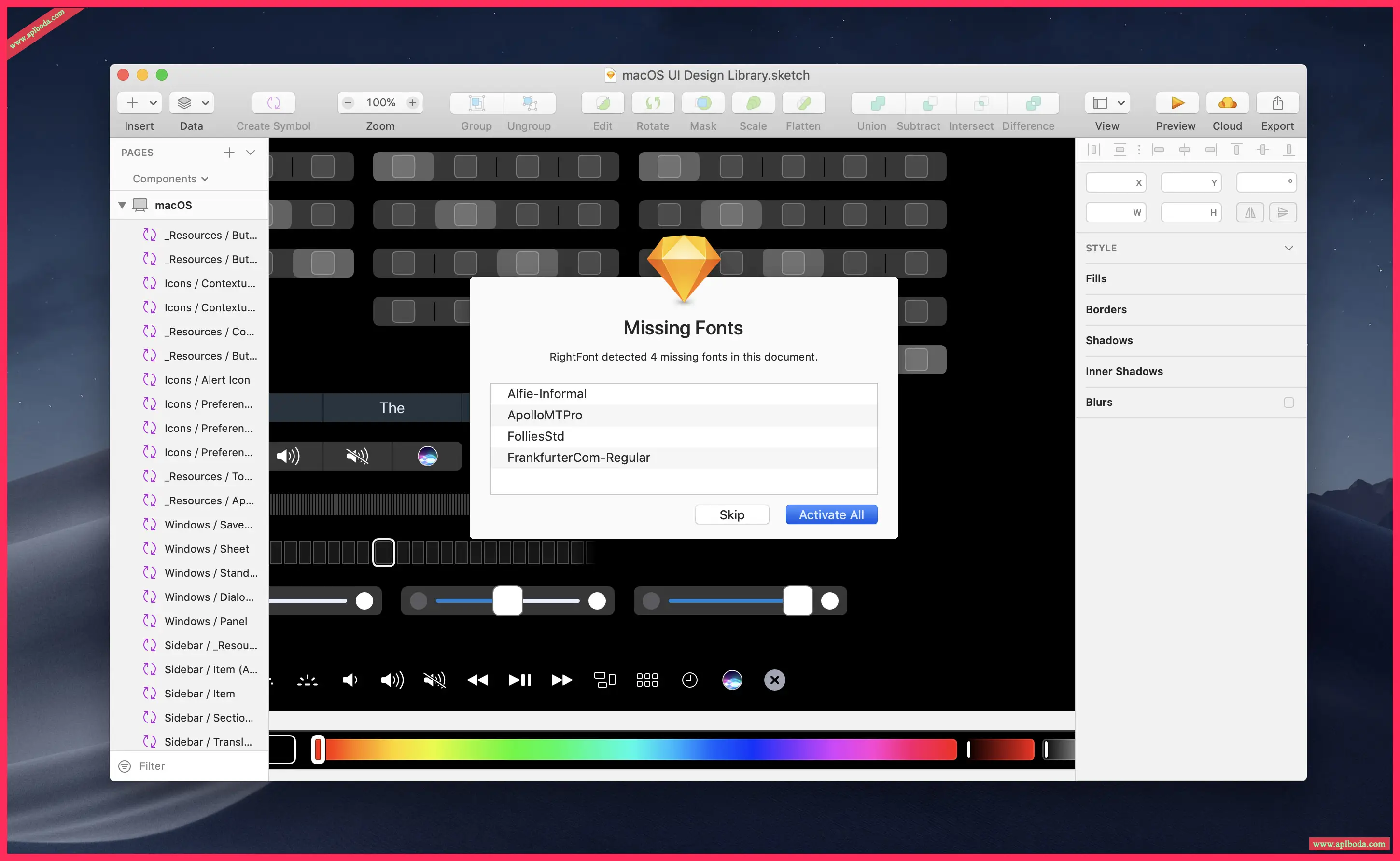1400x861 pixels.
Task: Click the Fills section header
Action: [1096, 278]
